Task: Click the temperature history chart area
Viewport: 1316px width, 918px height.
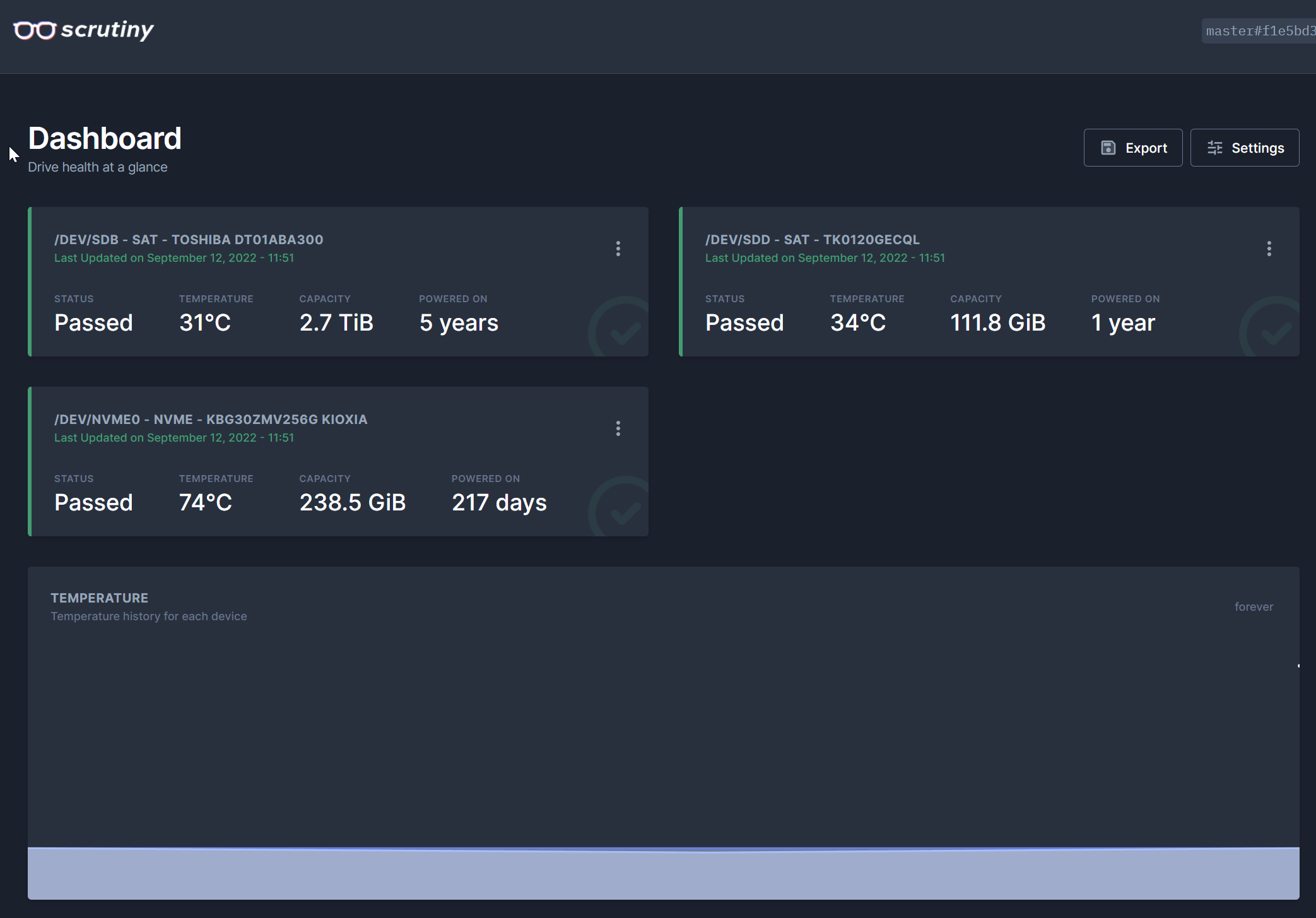Action: (662, 757)
